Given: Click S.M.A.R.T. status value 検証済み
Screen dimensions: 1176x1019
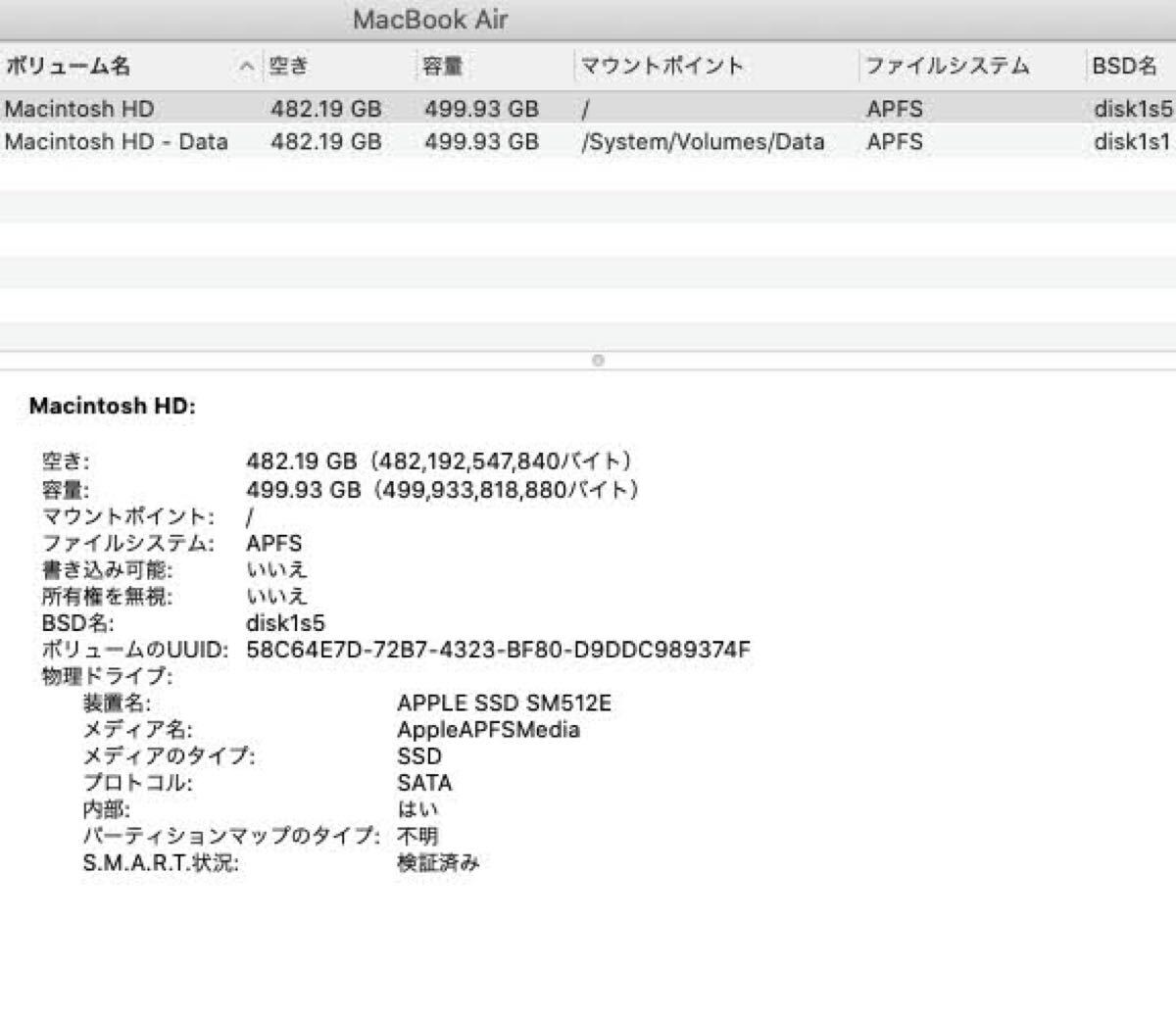Looking at the screenshot, I should coord(438,862).
